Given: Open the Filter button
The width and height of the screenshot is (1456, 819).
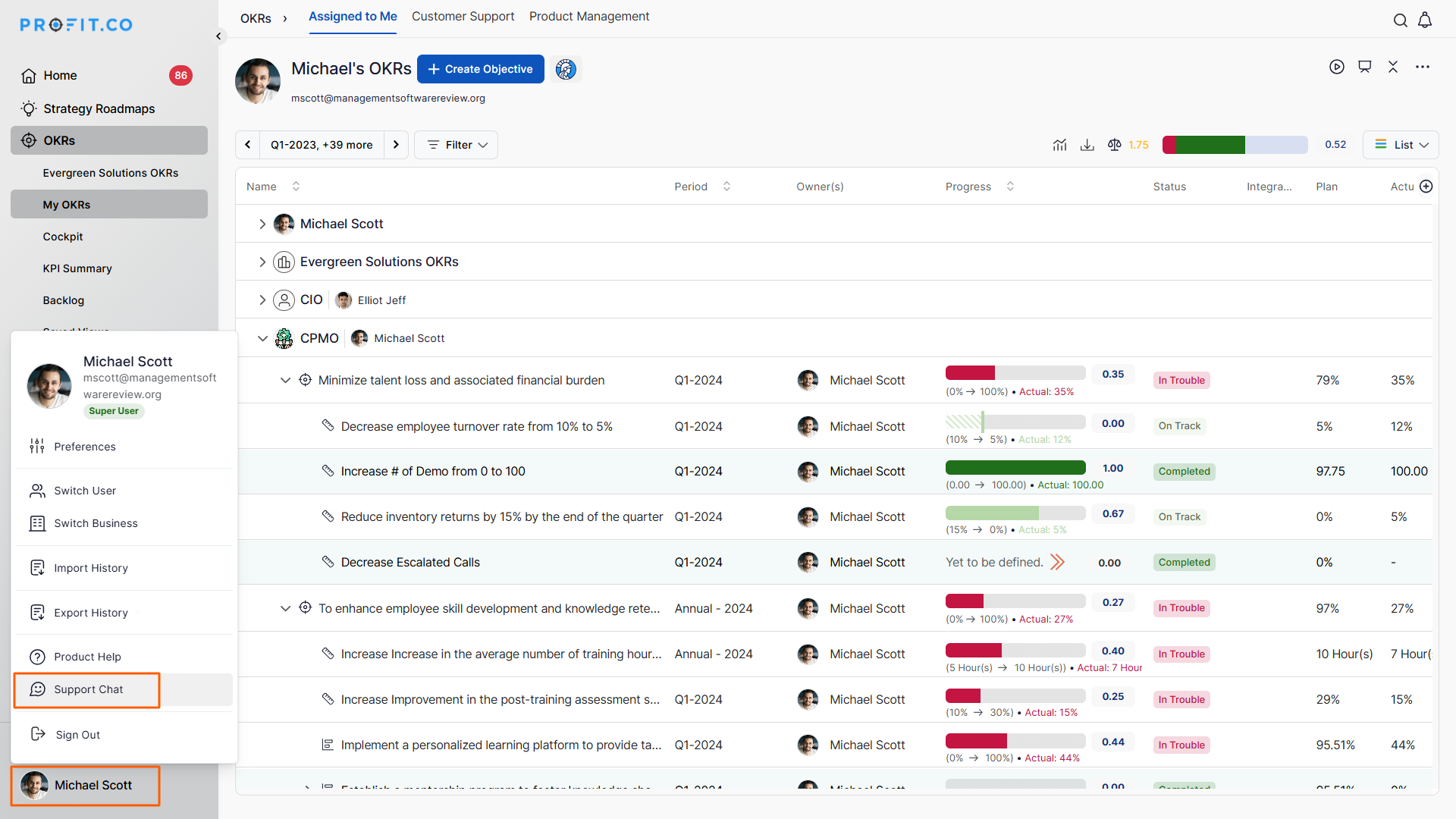Looking at the screenshot, I should 456,145.
